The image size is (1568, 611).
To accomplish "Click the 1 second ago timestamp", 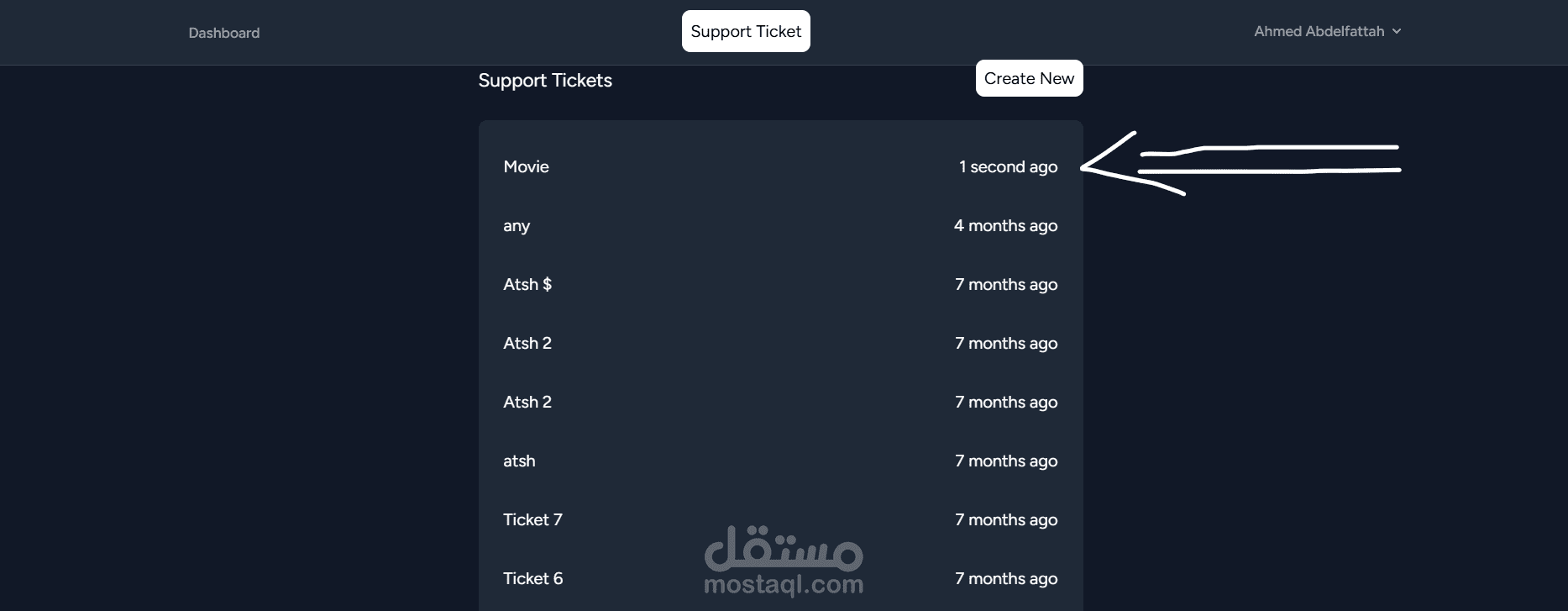I will 1008,166.
